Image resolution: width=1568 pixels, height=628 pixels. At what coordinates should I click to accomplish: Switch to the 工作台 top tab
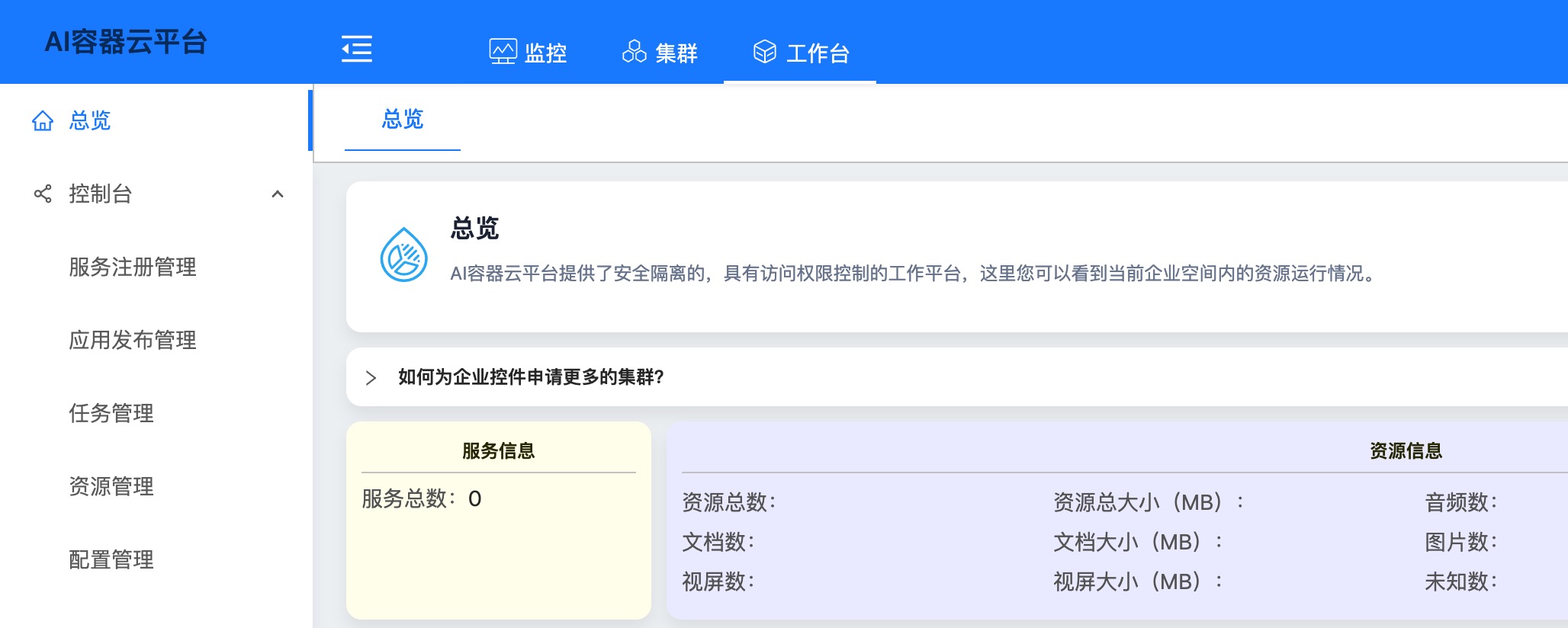coord(800,51)
